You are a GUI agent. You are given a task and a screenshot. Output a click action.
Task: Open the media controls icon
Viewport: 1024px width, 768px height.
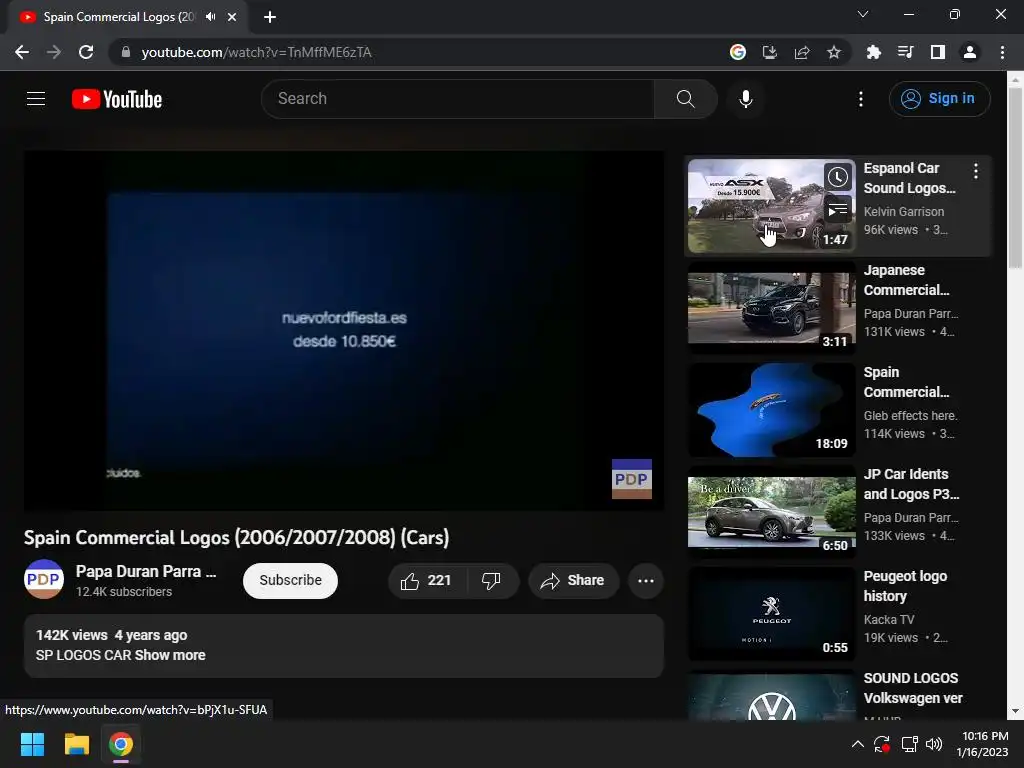click(905, 52)
